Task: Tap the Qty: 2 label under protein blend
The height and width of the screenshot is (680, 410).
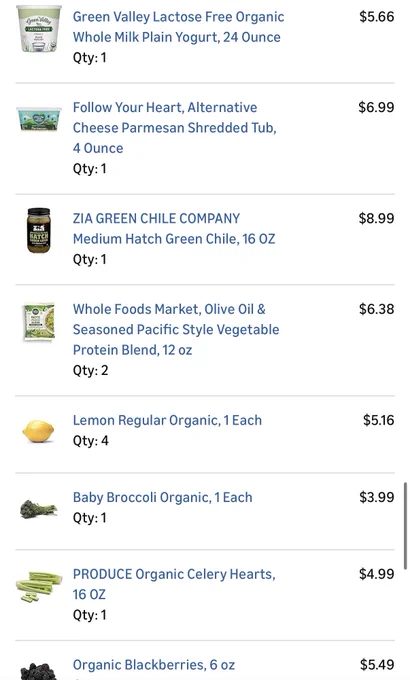Action: coord(91,370)
